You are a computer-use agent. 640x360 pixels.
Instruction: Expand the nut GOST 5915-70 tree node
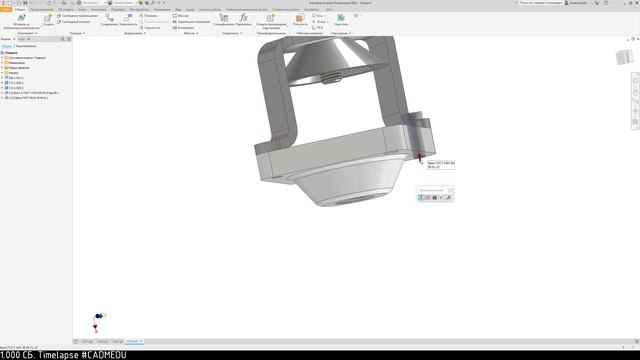[2, 98]
